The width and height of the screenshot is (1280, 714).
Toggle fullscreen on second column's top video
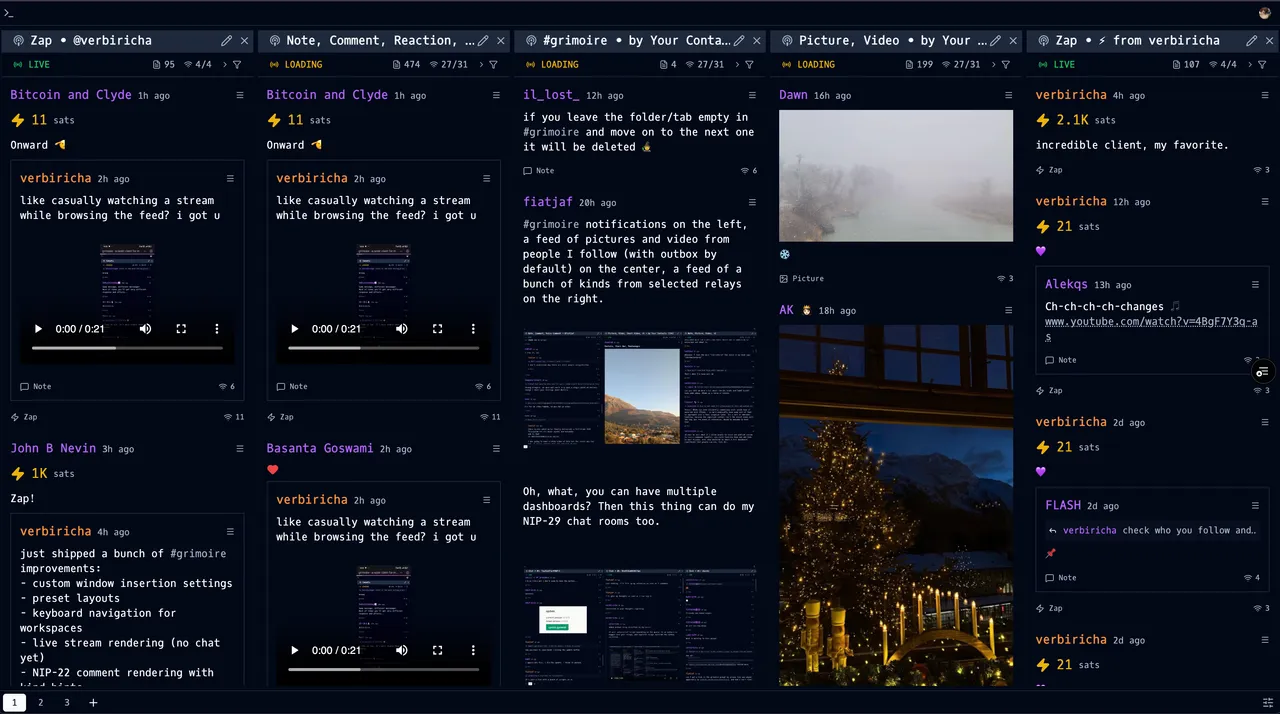[x=437, y=329]
